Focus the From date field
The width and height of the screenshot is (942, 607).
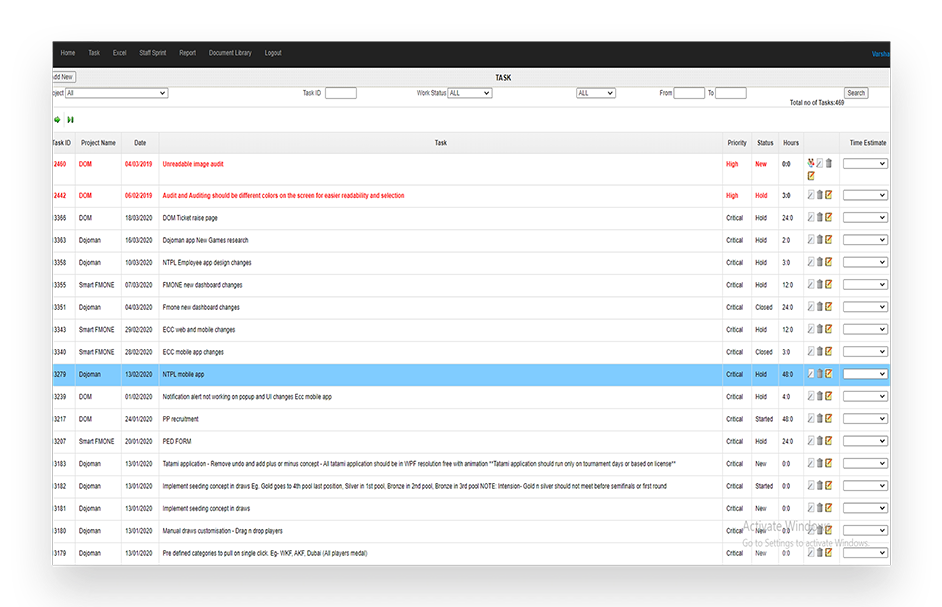689,93
